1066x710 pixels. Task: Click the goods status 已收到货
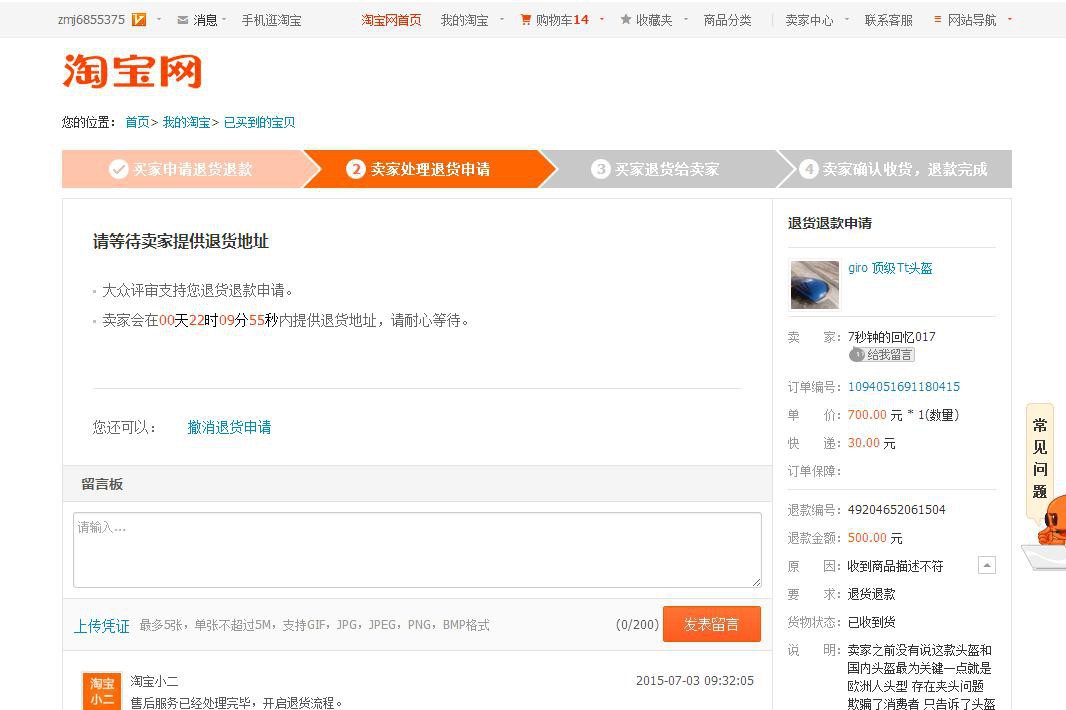click(x=872, y=622)
